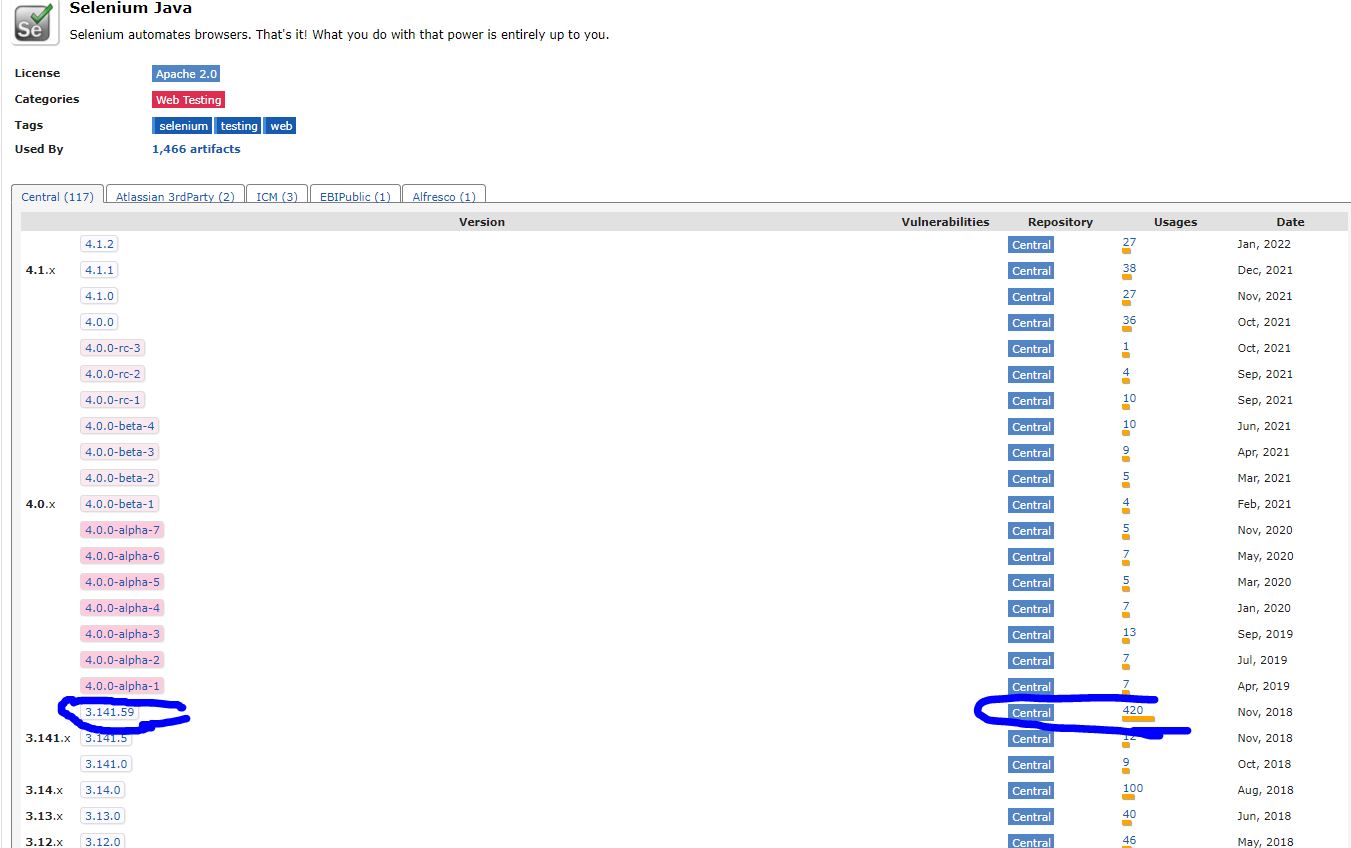1351x848 pixels.
Task: Open version 3.13.0
Action: [x=102, y=816]
